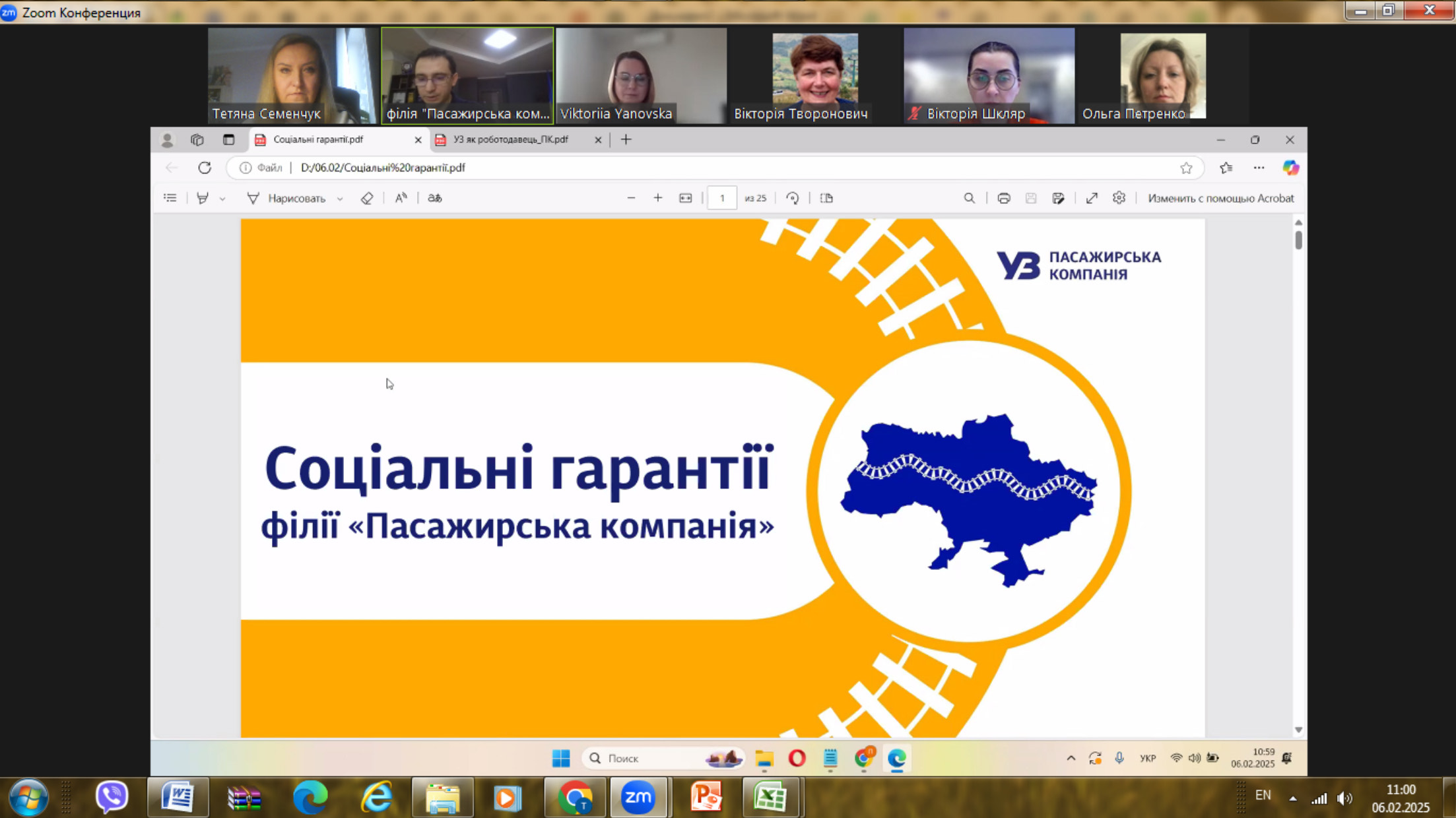This screenshot has height=818, width=1456.
Task: Focus the page number field
Action: pos(722,198)
